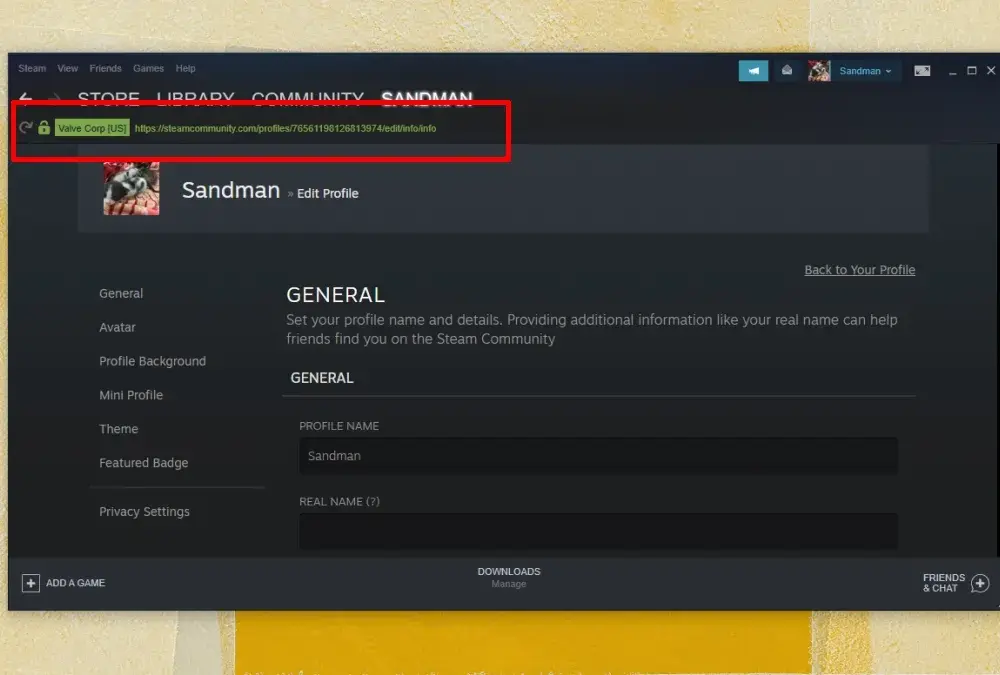Reload page with the refresh icon

[x=26, y=128]
